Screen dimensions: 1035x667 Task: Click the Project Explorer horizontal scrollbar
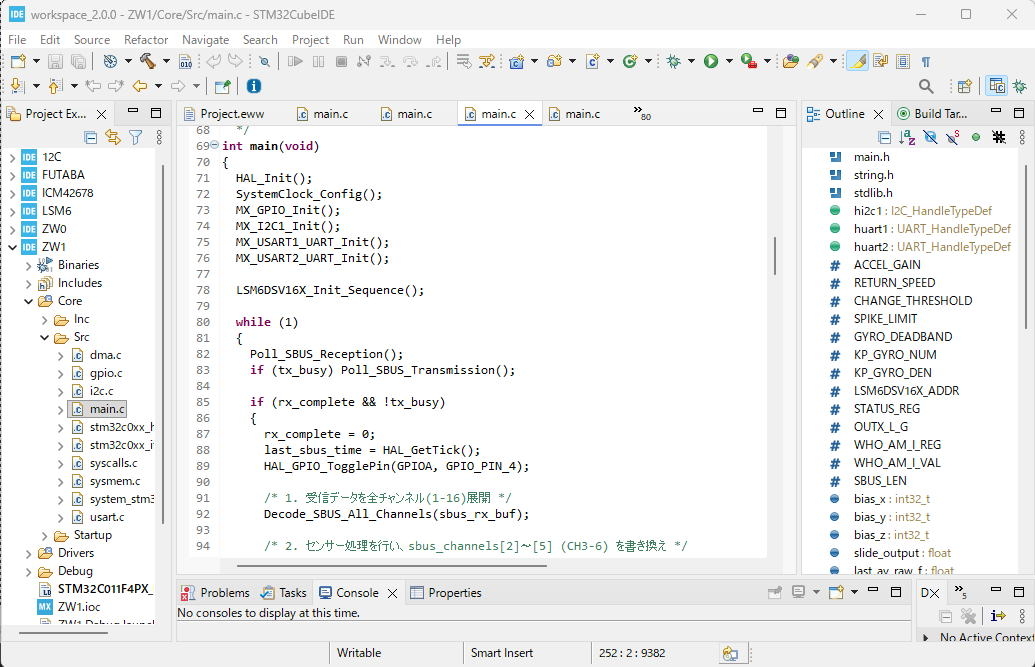point(63,632)
